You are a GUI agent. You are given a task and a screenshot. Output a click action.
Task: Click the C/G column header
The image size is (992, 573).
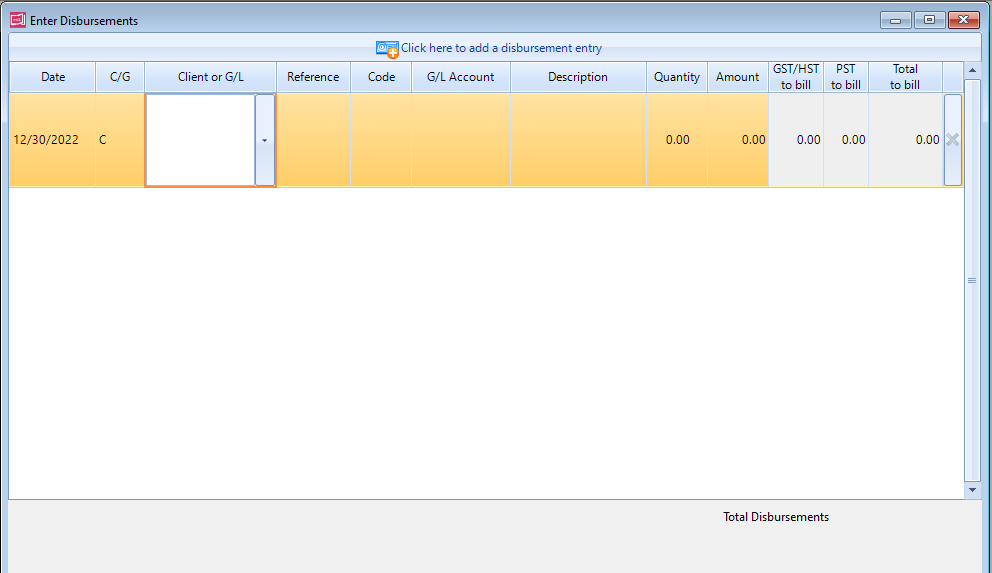[120, 77]
